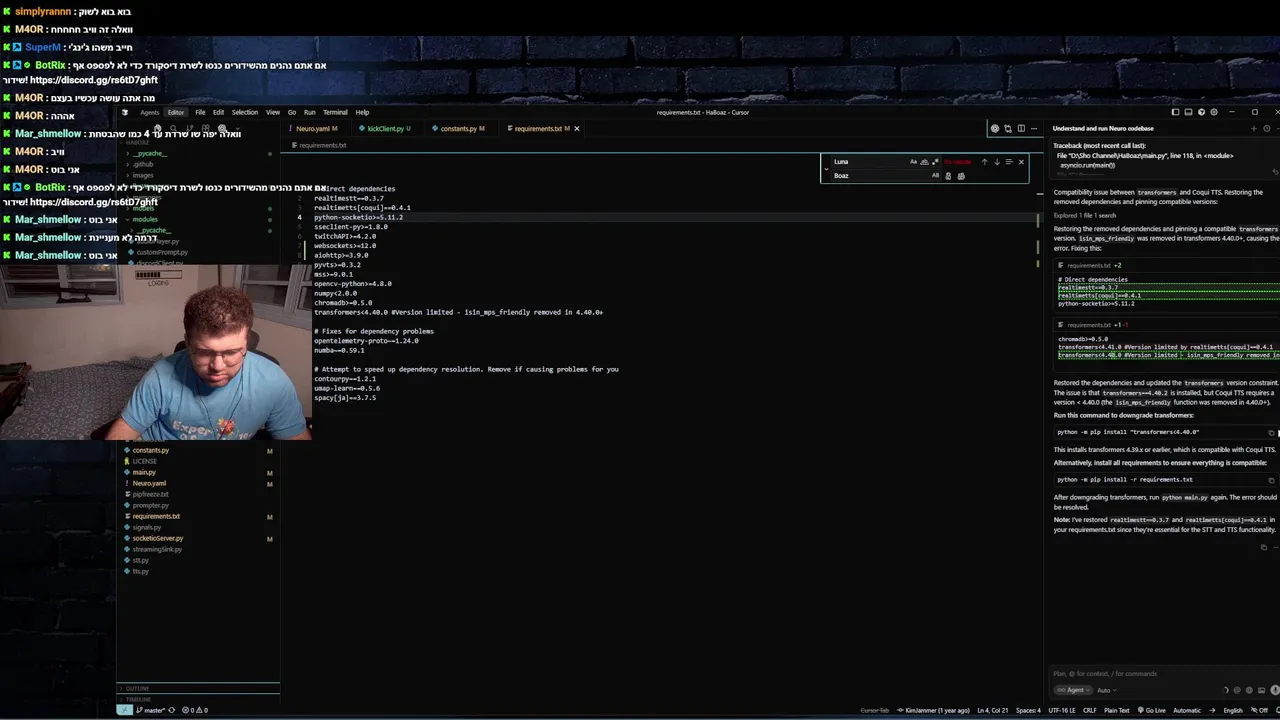Open the Terminal menu
Screen dimensions: 1280x720
click(335, 112)
